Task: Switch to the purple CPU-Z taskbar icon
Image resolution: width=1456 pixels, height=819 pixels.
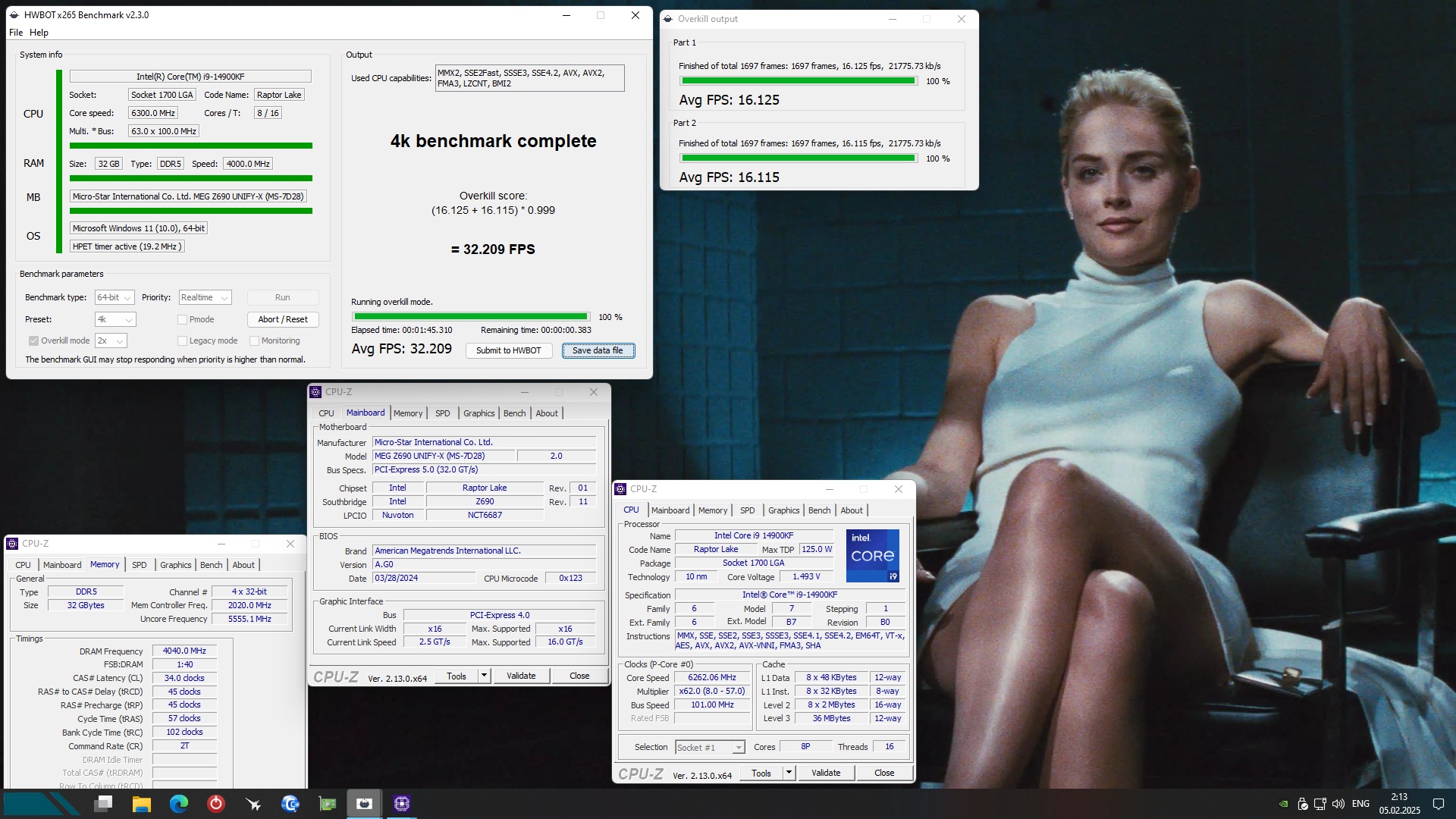Action: click(402, 803)
